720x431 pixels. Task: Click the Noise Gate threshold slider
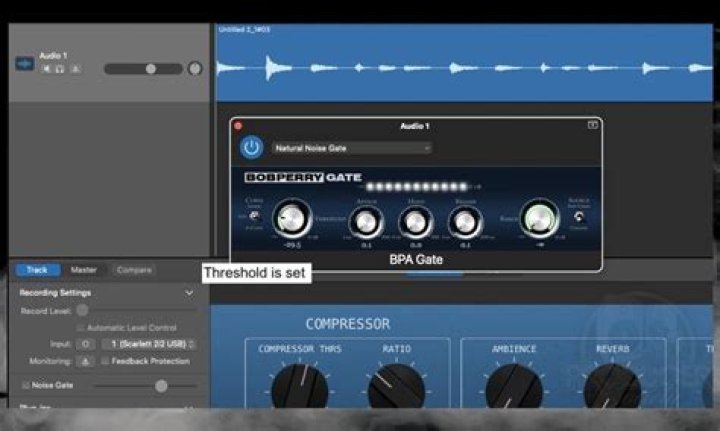point(145,386)
